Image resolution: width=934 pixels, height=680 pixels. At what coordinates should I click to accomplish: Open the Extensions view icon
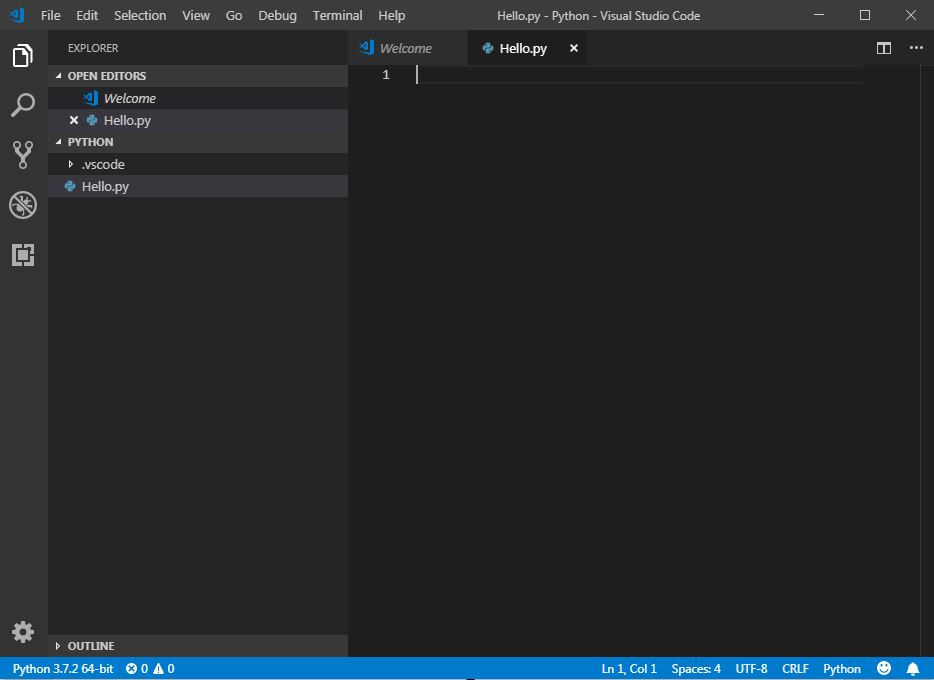pyautogui.click(x=23, y=255)
